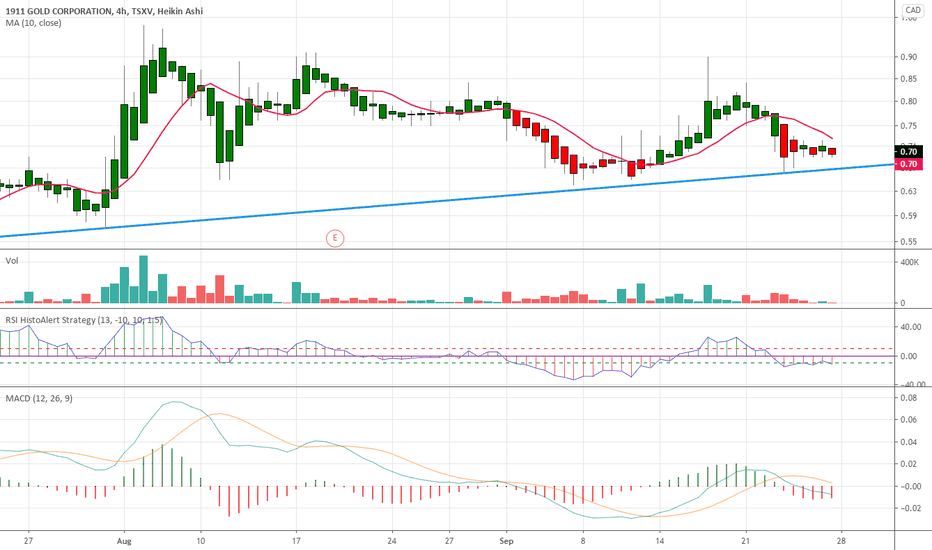Click the 17 date label on time axis

[296, 541]
